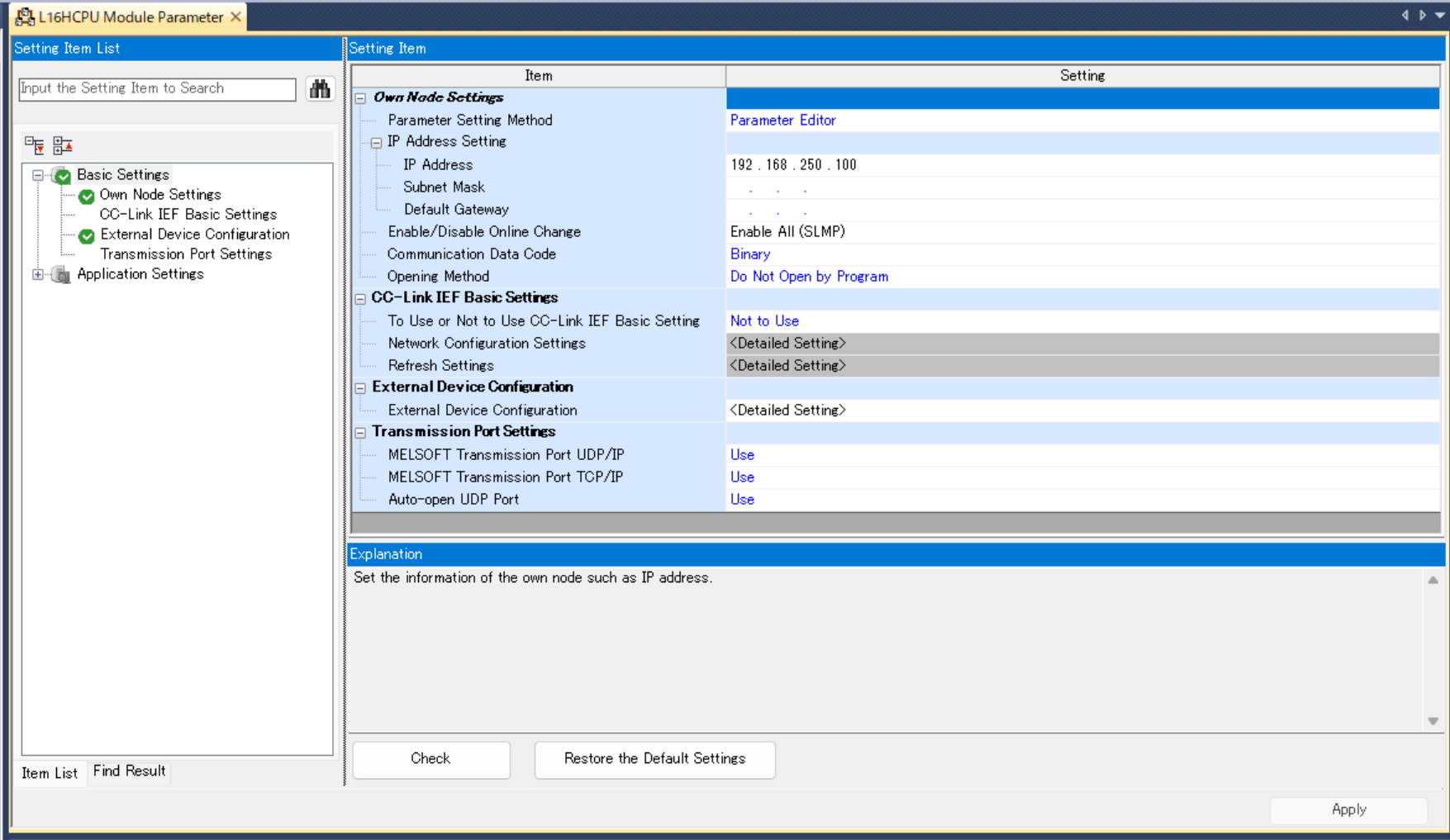Close the L16HCPU Module Parameter tab
The image size is (1450, 840).
236,17
